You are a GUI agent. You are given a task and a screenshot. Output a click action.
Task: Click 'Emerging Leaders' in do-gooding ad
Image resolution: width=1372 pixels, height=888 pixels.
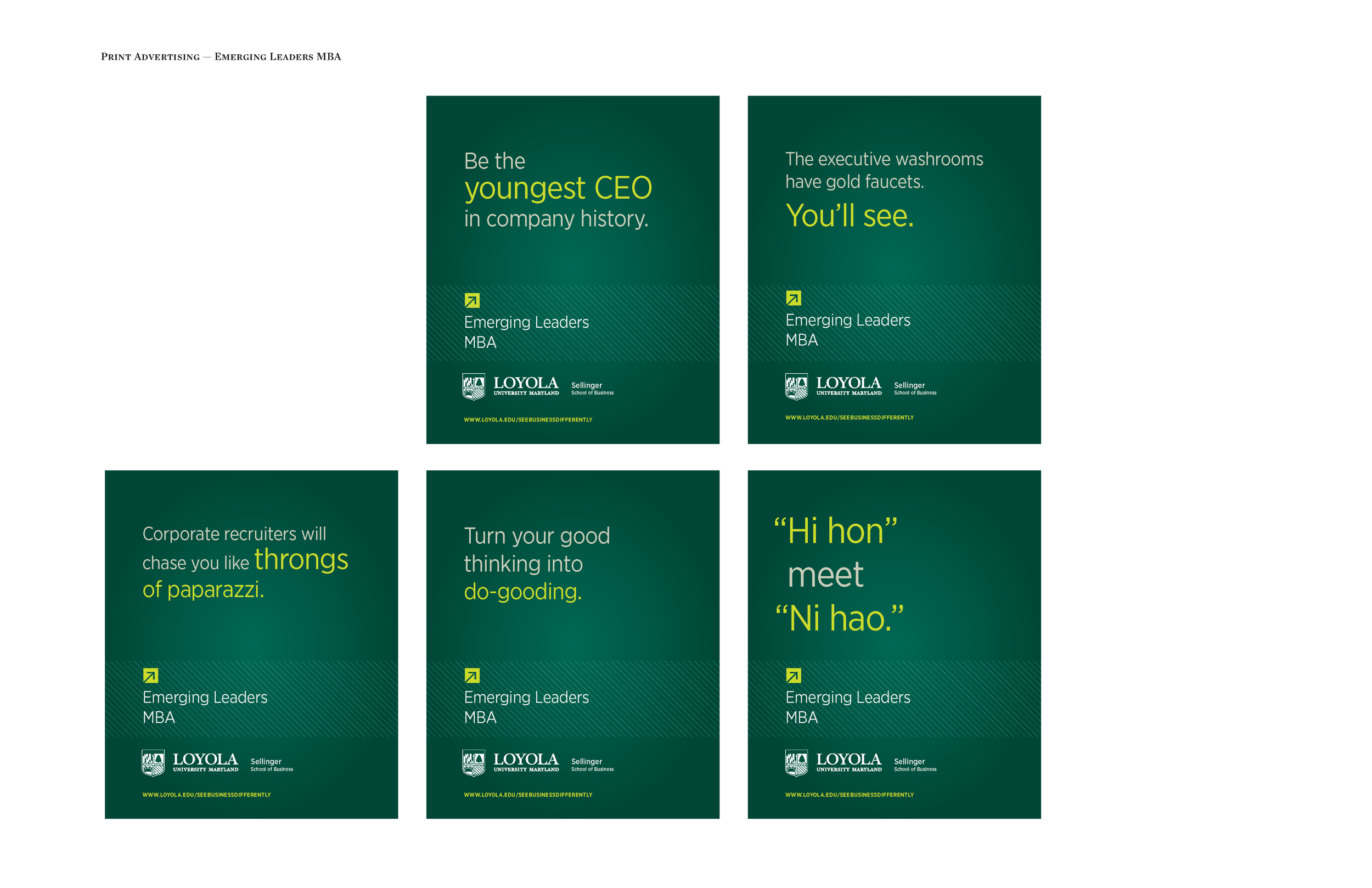tap(526, 698)
